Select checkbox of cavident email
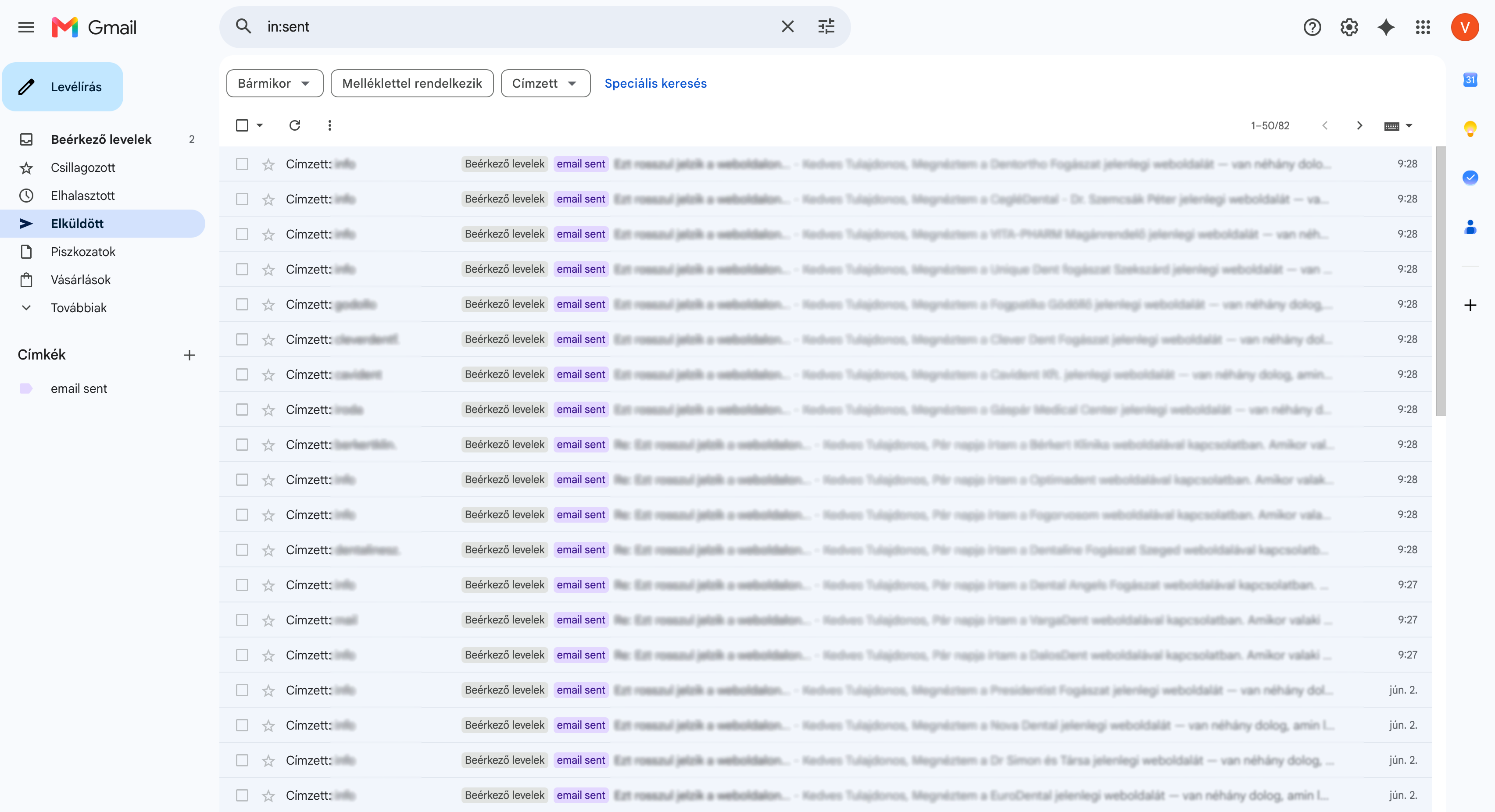The width and height of the screenshot is (1495, 812). [242, 375]
